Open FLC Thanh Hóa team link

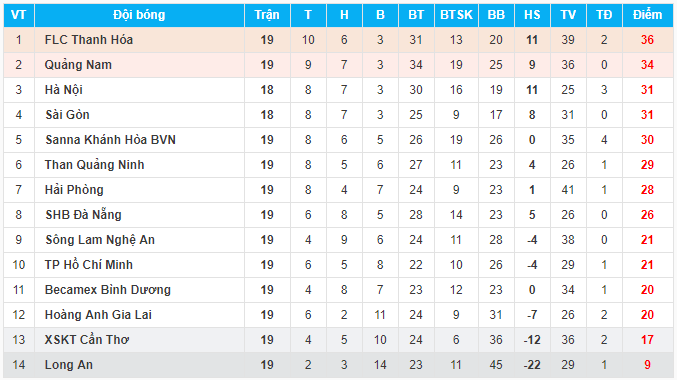click(x=89, y=40)
